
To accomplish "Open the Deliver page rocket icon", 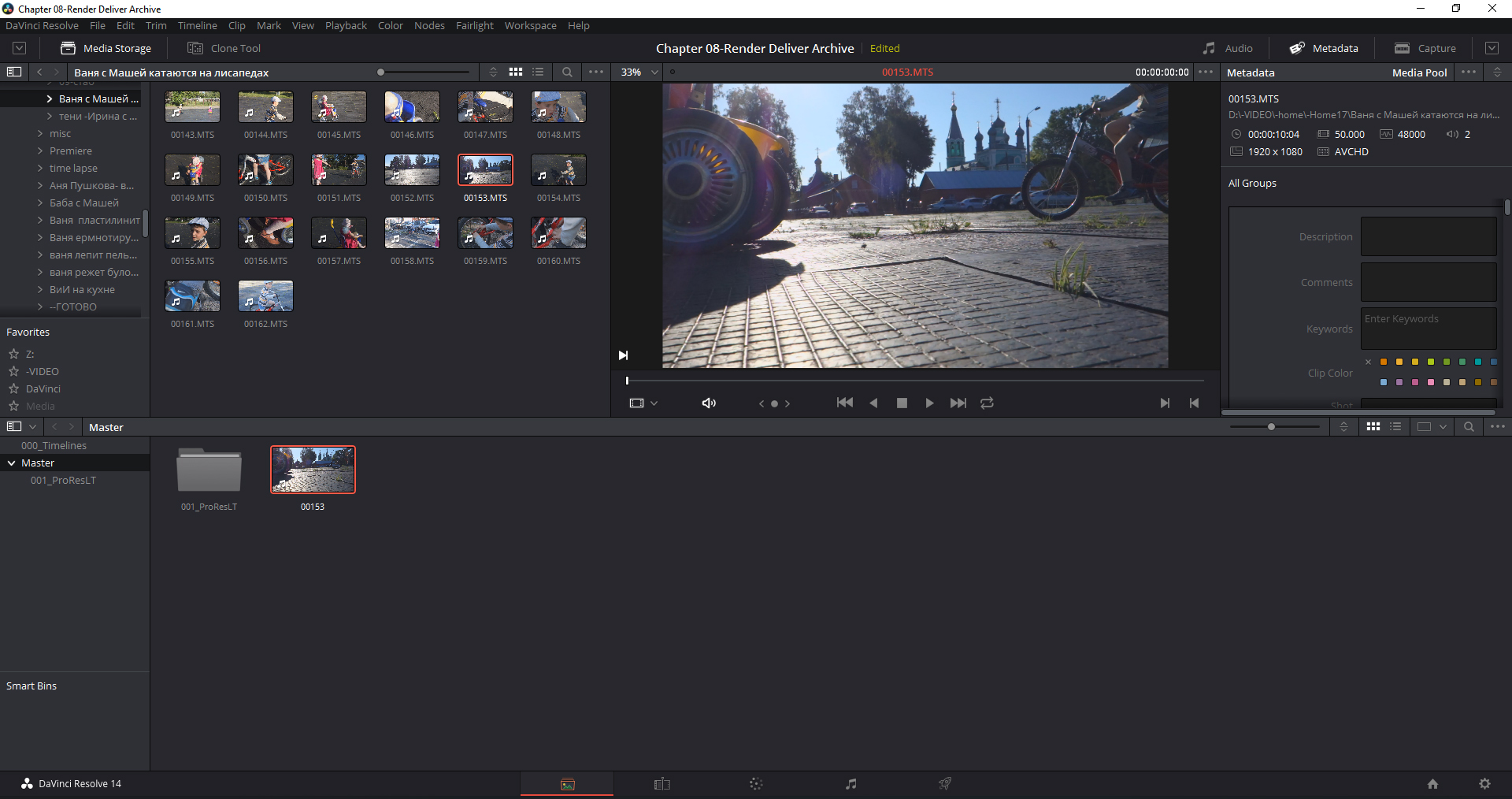I will tap(945, 783).
